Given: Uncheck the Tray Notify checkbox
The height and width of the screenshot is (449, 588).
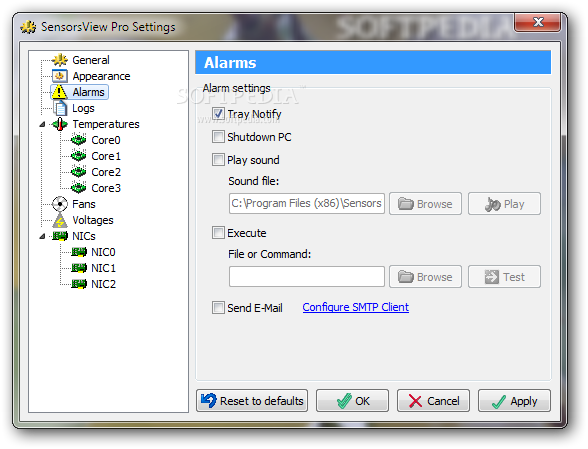Looking at the screenshot, I should [218, 113].
